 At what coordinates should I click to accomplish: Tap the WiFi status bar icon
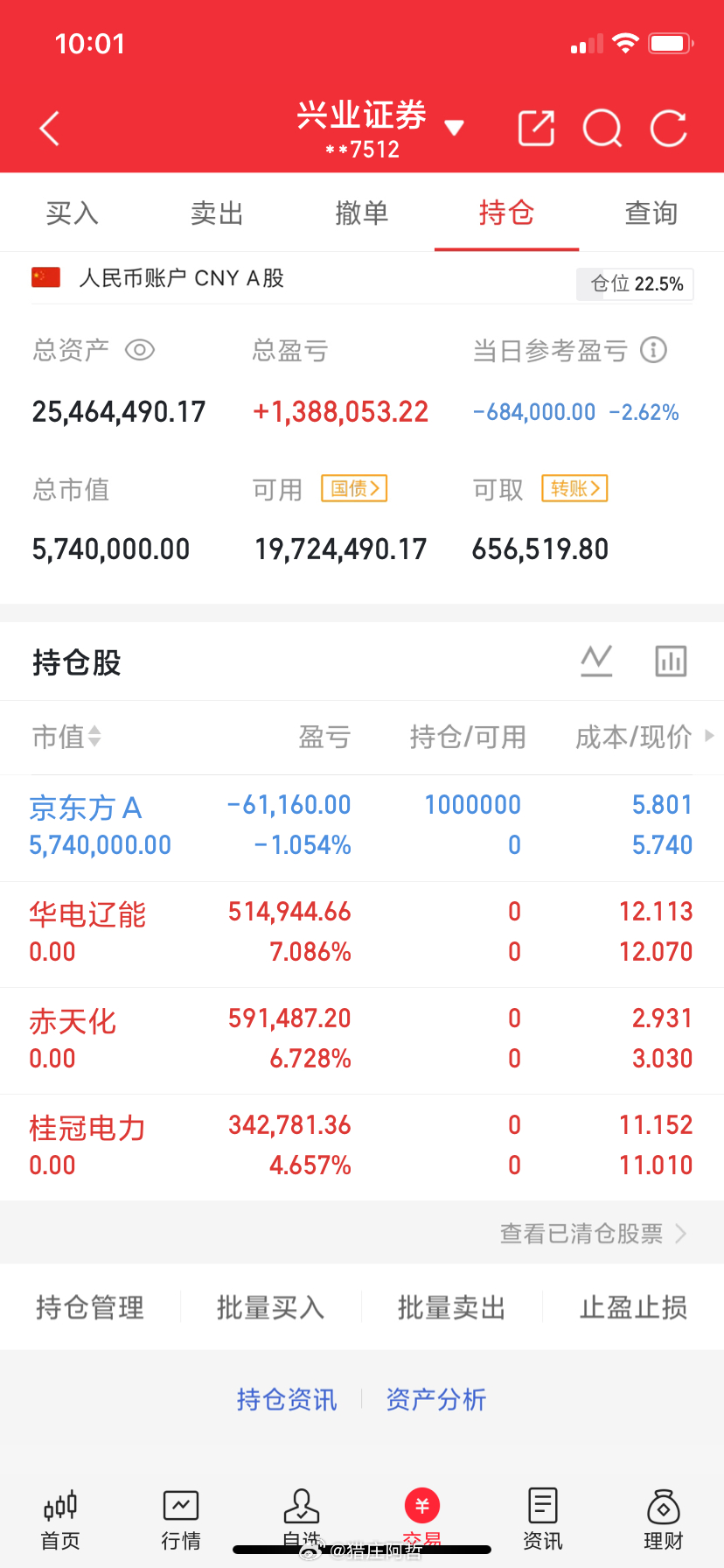click(625, 43)
